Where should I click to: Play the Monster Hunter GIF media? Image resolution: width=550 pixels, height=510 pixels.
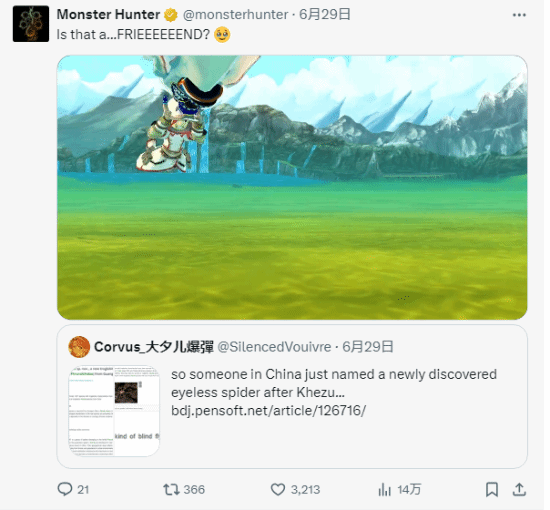[292, 187]
